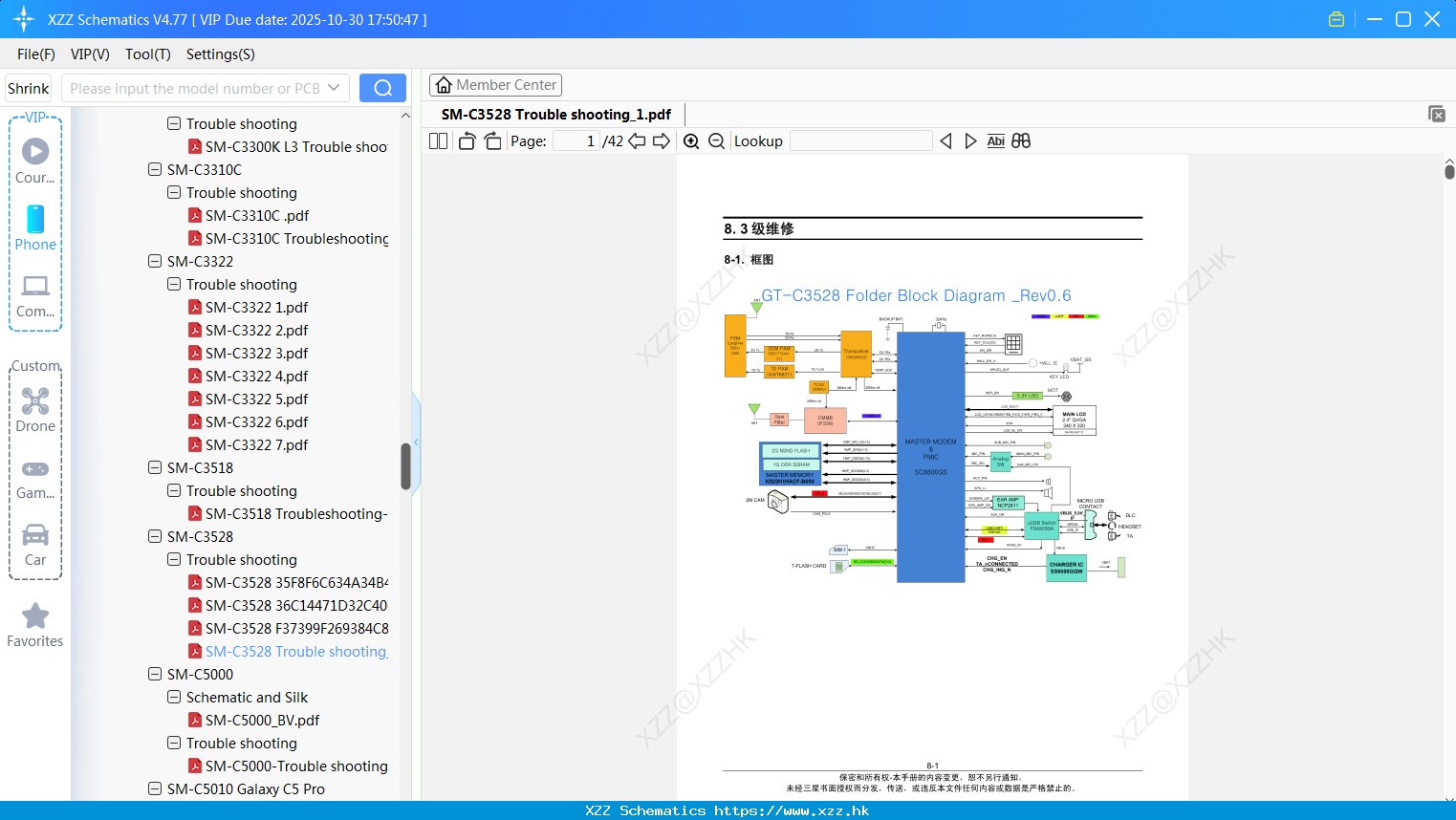Select the SM-C3528 Trouble shooting_1.pdf tab
This screenshot has height=820, width=1456.
(556, 114)
